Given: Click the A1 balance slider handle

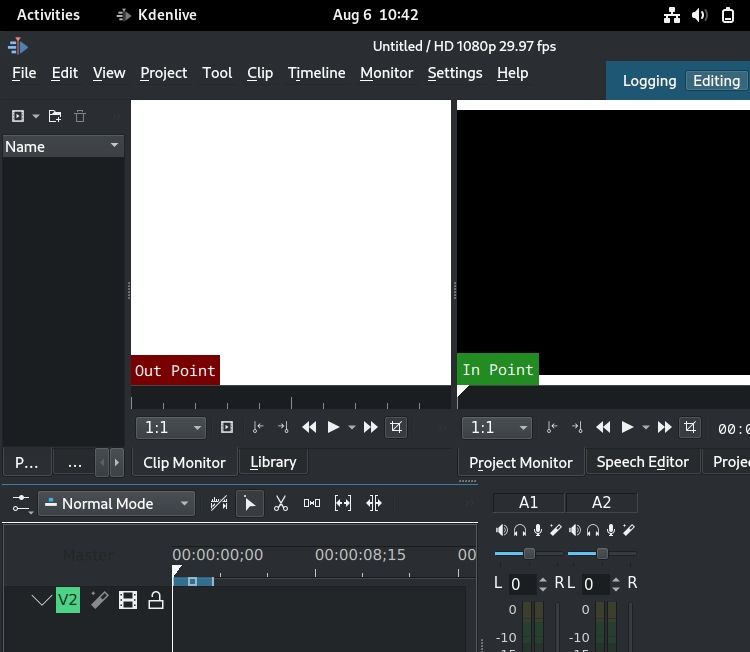Looking at the screenshot, I should [529, 553].
